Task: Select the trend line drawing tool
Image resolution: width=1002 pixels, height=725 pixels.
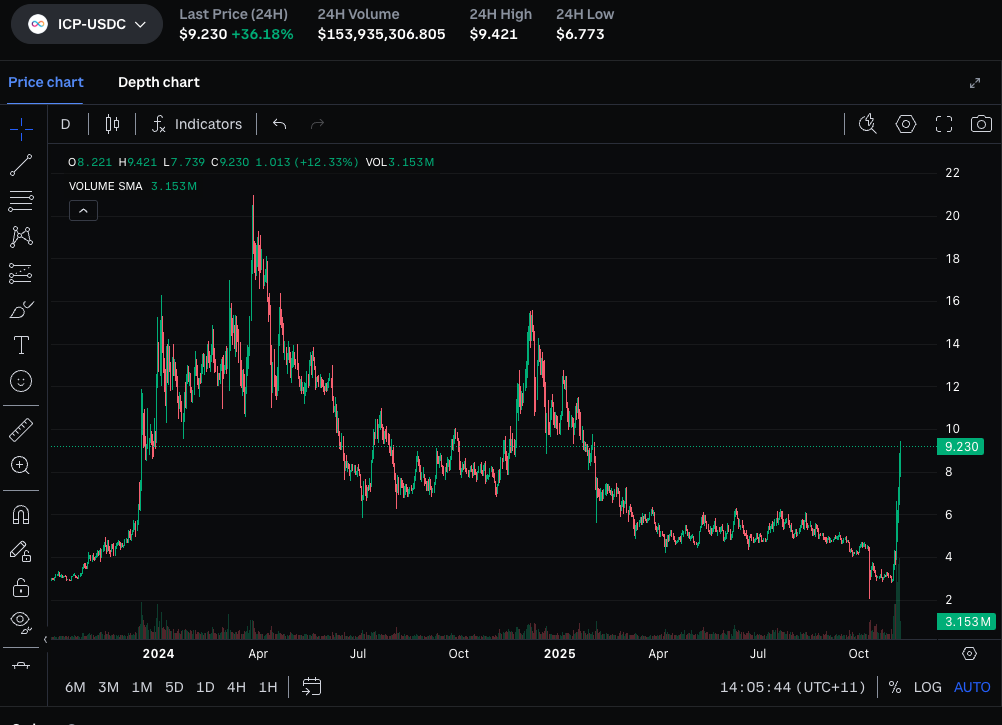Action: click(21, 165)
